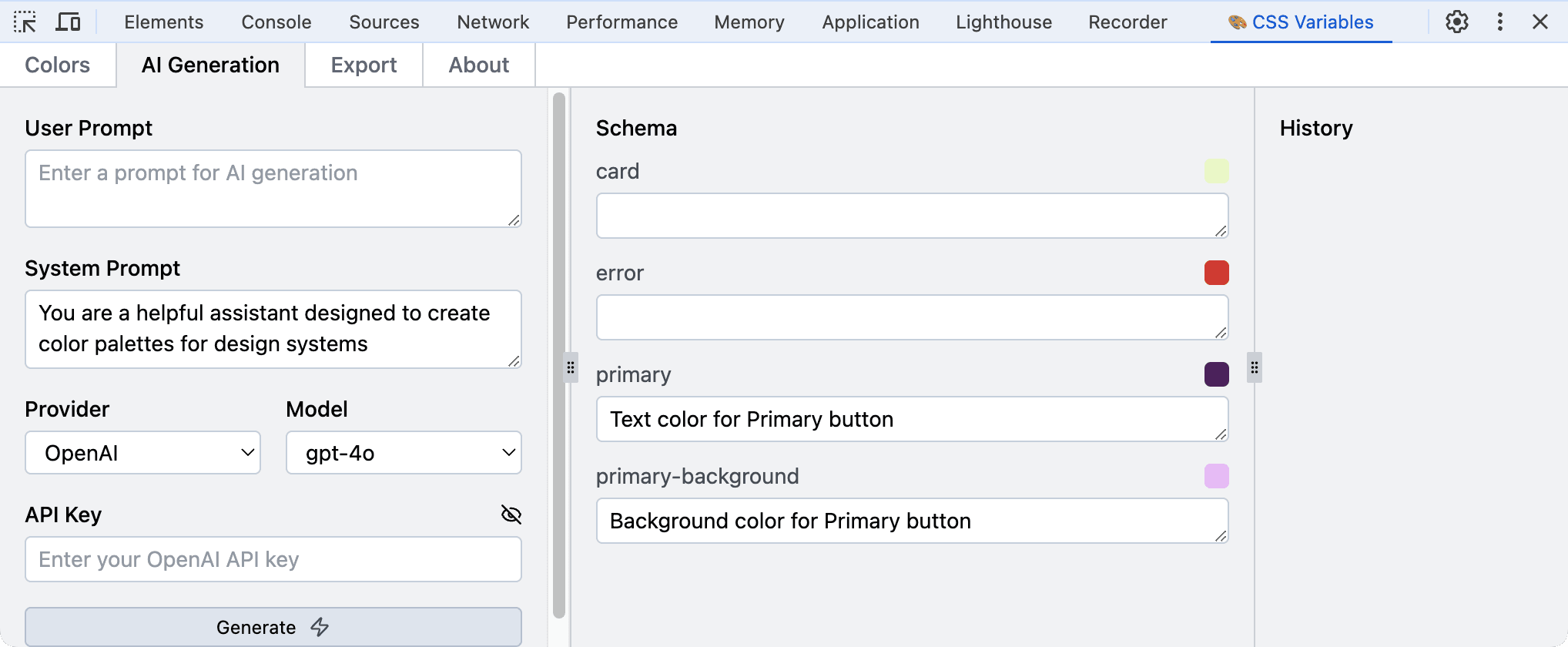Close the DevTools panel
Viewport: 1568px width, 647px height.
pyautogui.click(x=1540, y=22)
